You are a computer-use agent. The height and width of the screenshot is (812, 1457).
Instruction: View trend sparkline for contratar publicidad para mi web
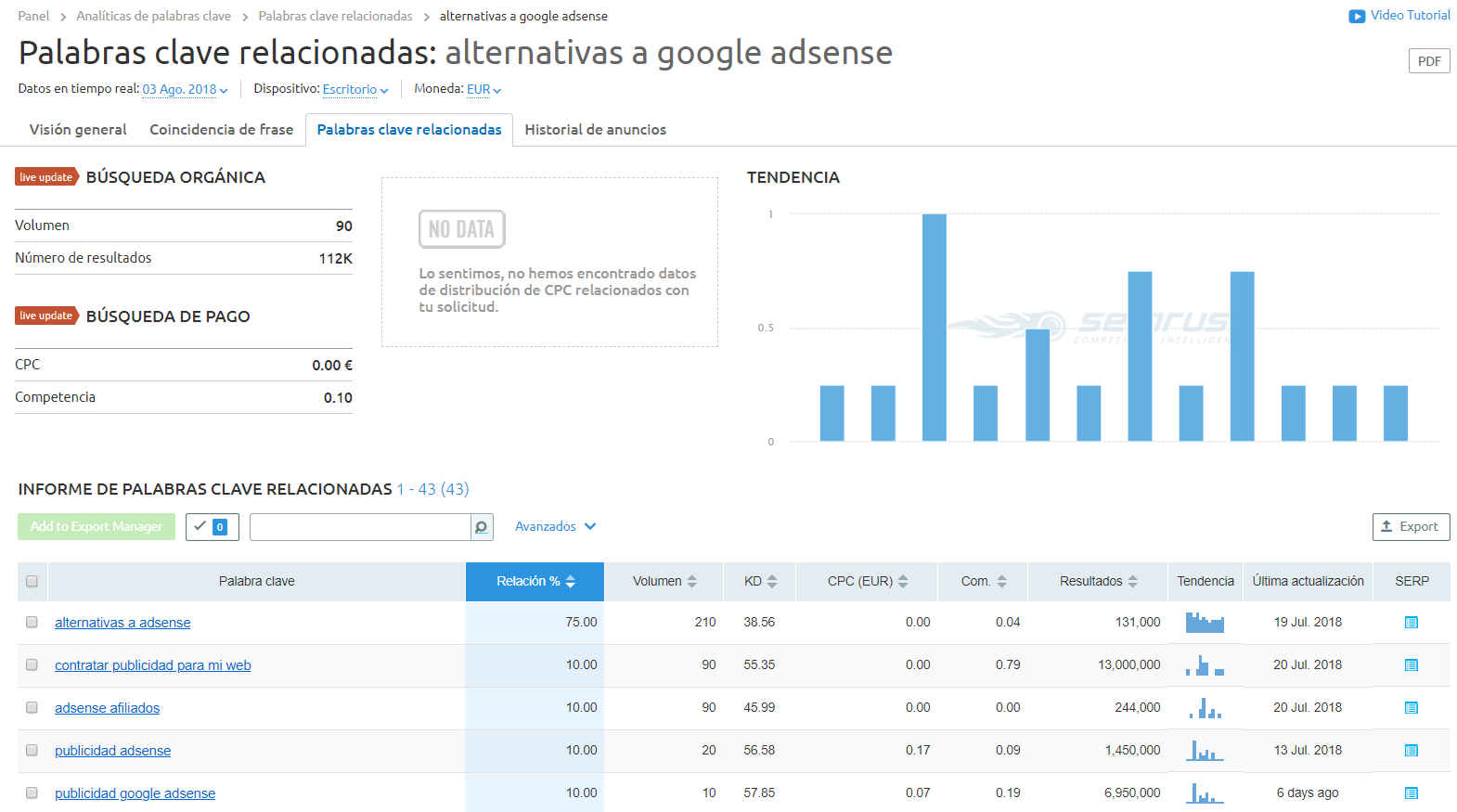click(1205, 665)
